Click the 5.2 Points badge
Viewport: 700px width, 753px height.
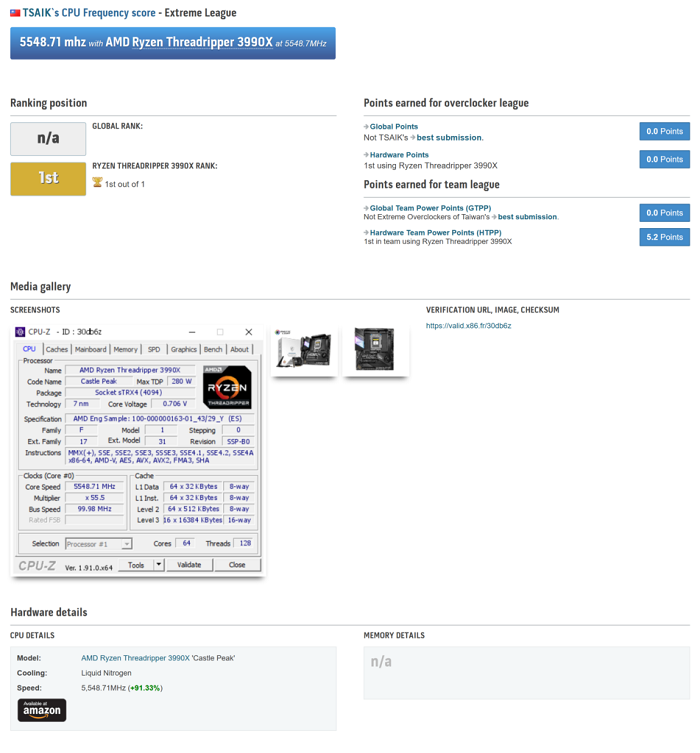(x=664, y=237)
